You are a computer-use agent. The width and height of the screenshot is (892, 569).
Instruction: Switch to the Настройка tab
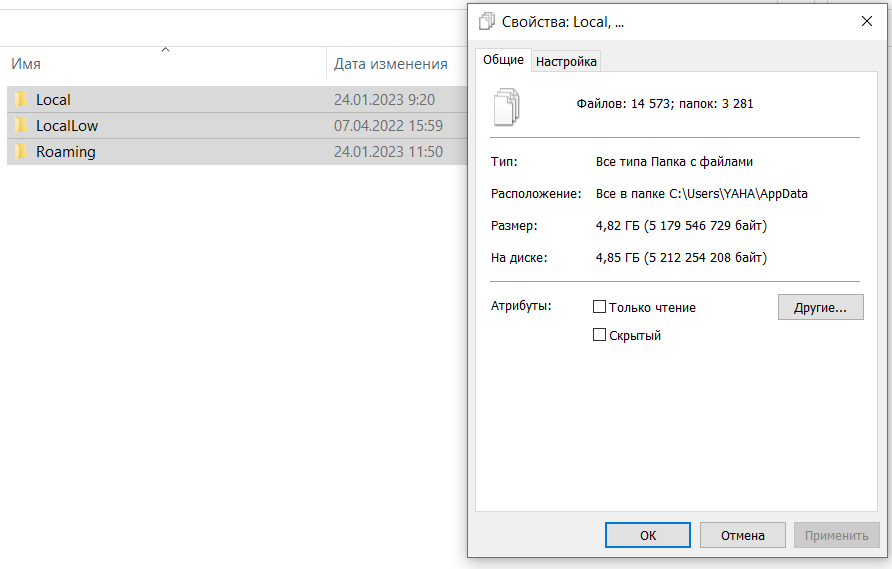click(x=566, y=61)
